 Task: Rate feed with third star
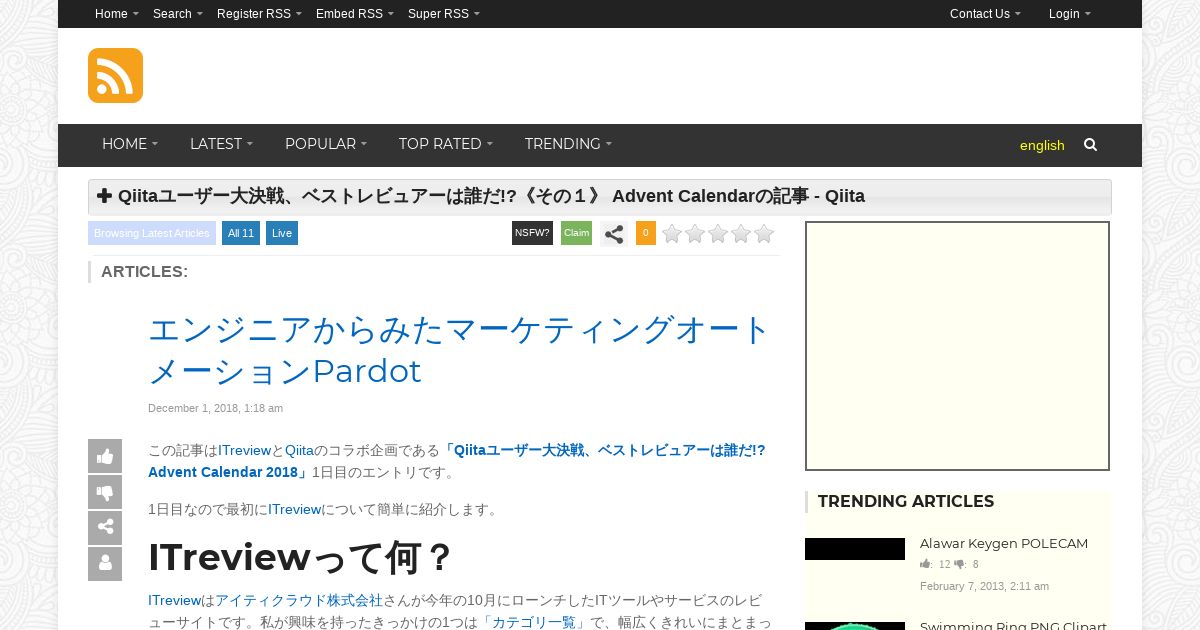click(x=718, y=234)
